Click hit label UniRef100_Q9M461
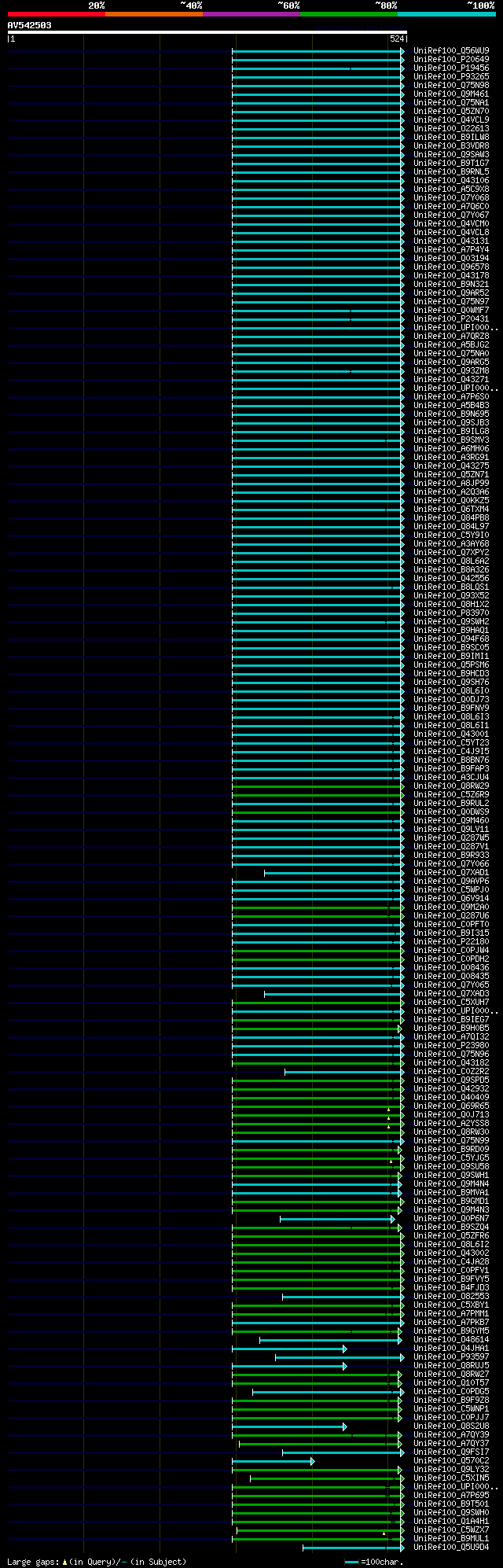This screenshot has height=1568, width=503. click(451, 94)
